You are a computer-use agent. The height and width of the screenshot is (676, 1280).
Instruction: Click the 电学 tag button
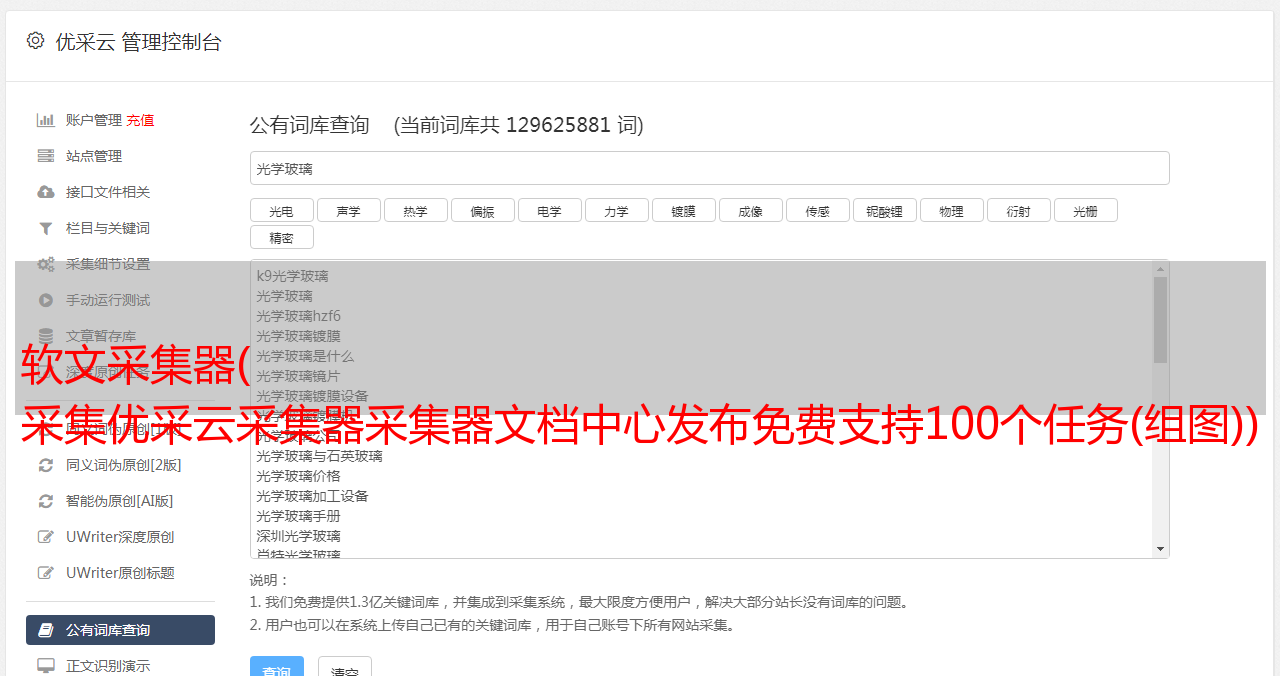(549, 210)
